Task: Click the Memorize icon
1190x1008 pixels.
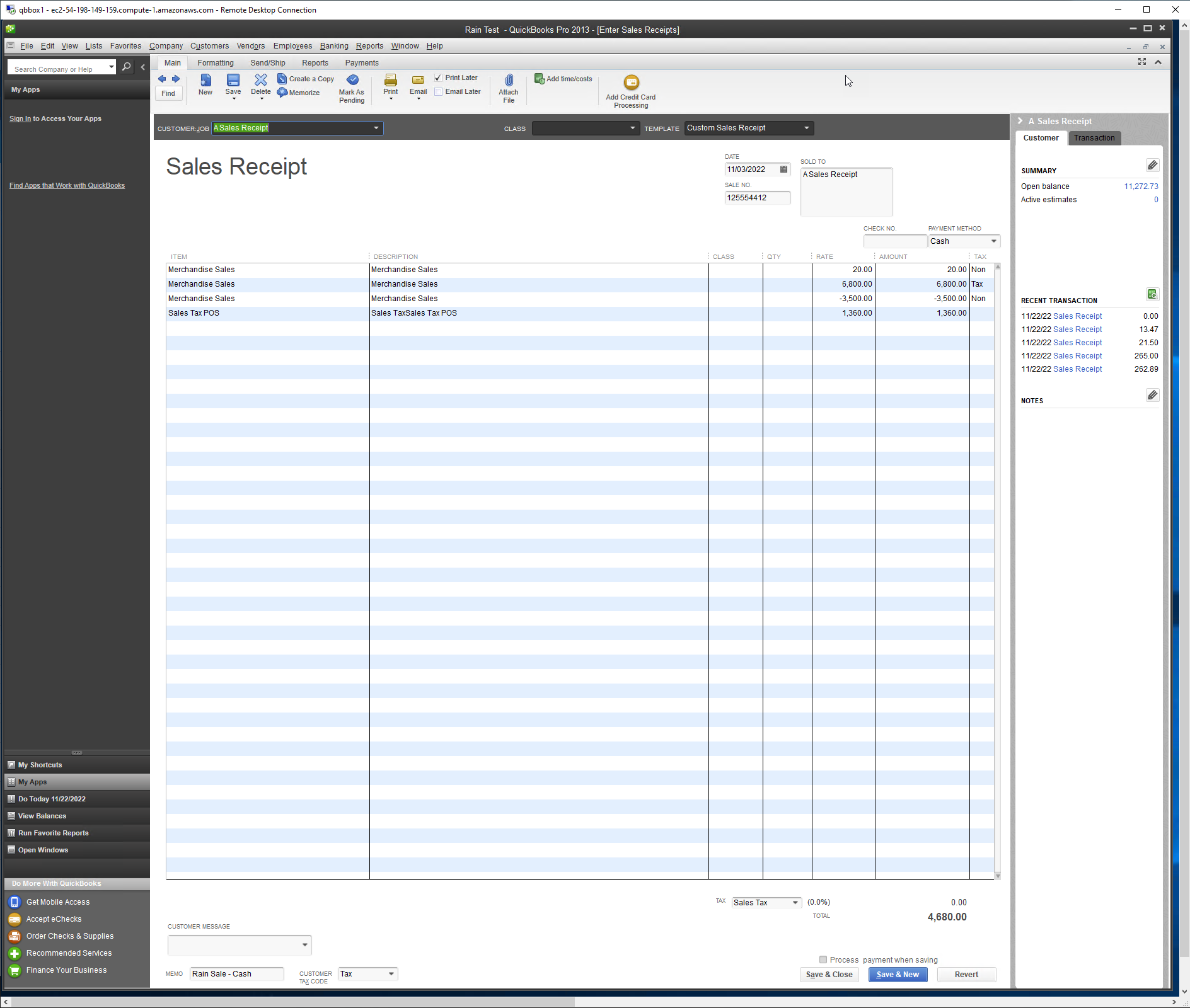Action: click(x=282, y=93)
